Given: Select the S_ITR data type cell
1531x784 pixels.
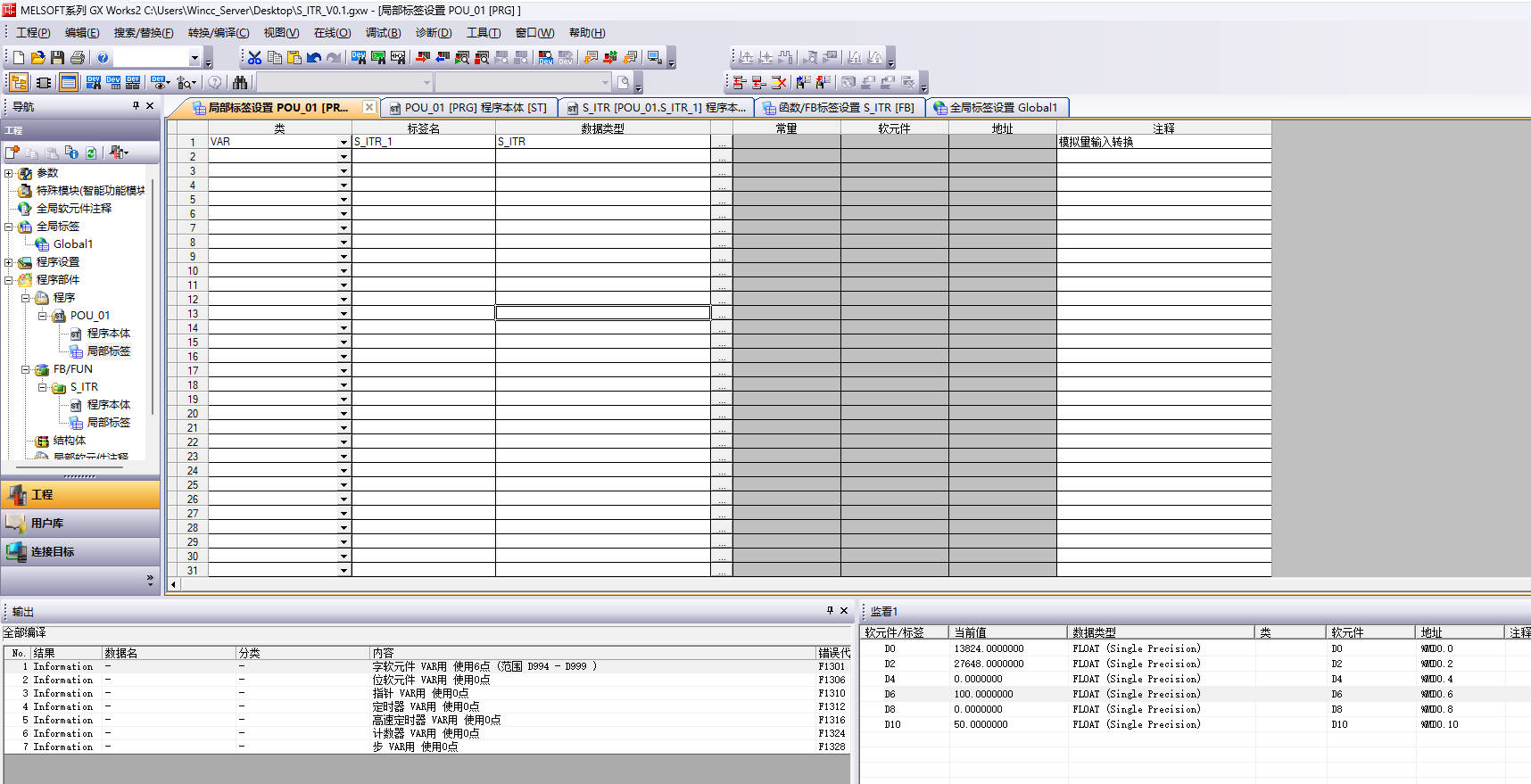Looking at the screenshot, I should pyautogui.click(x=602, y=143).
